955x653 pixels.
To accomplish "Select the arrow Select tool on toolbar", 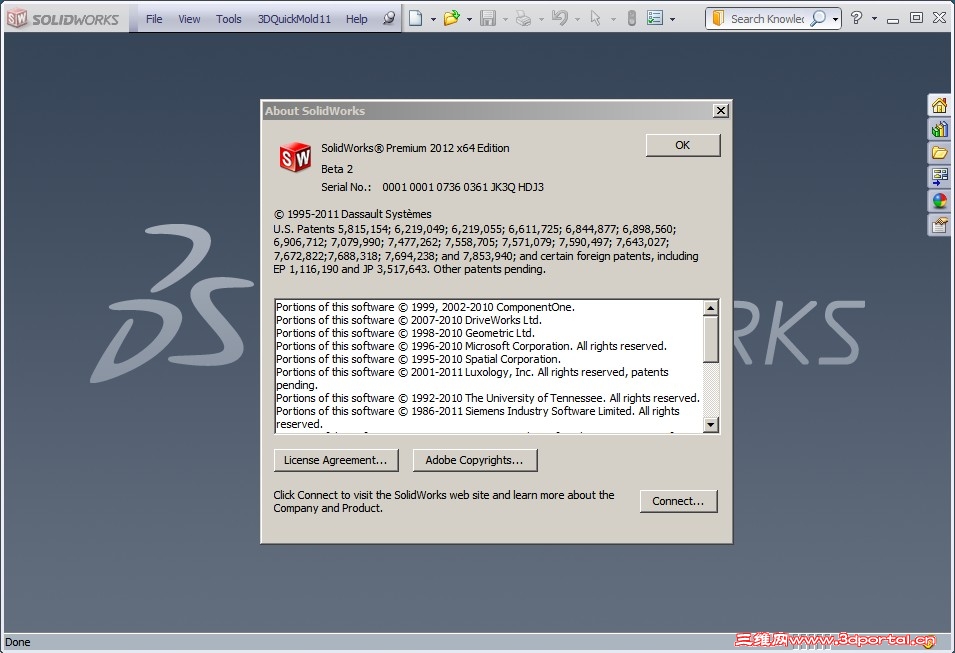I will point(595,18).
